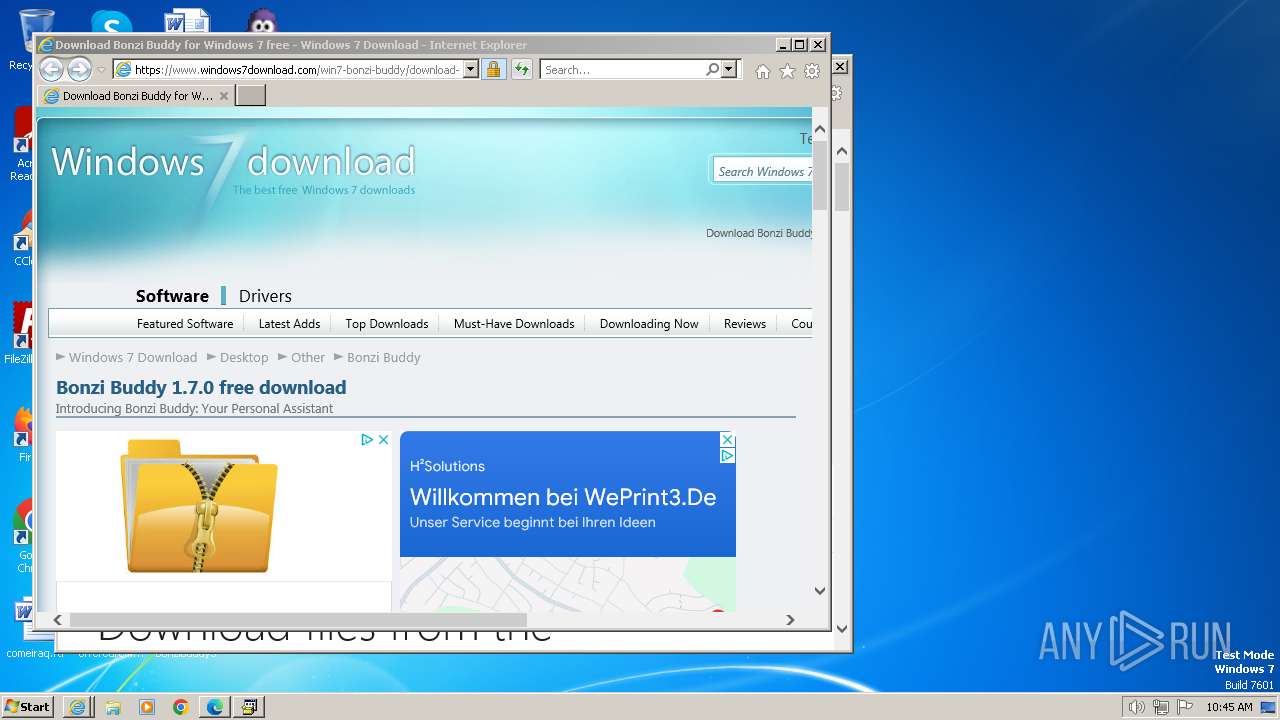
Task: Click the zipped folder ad image
Action: 199,506
